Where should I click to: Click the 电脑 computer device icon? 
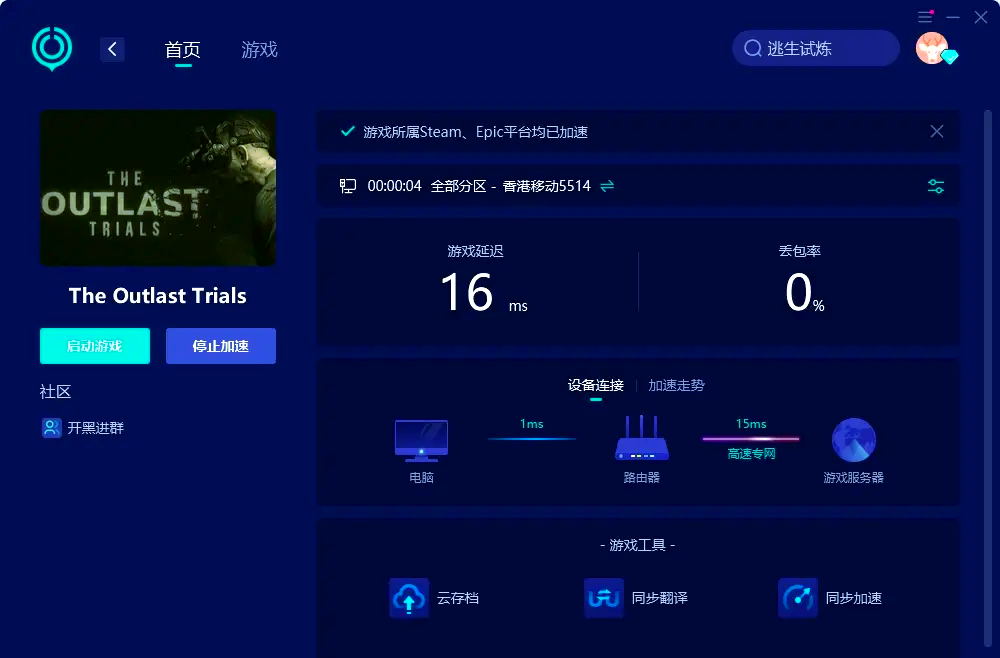(x=422, y=441)
